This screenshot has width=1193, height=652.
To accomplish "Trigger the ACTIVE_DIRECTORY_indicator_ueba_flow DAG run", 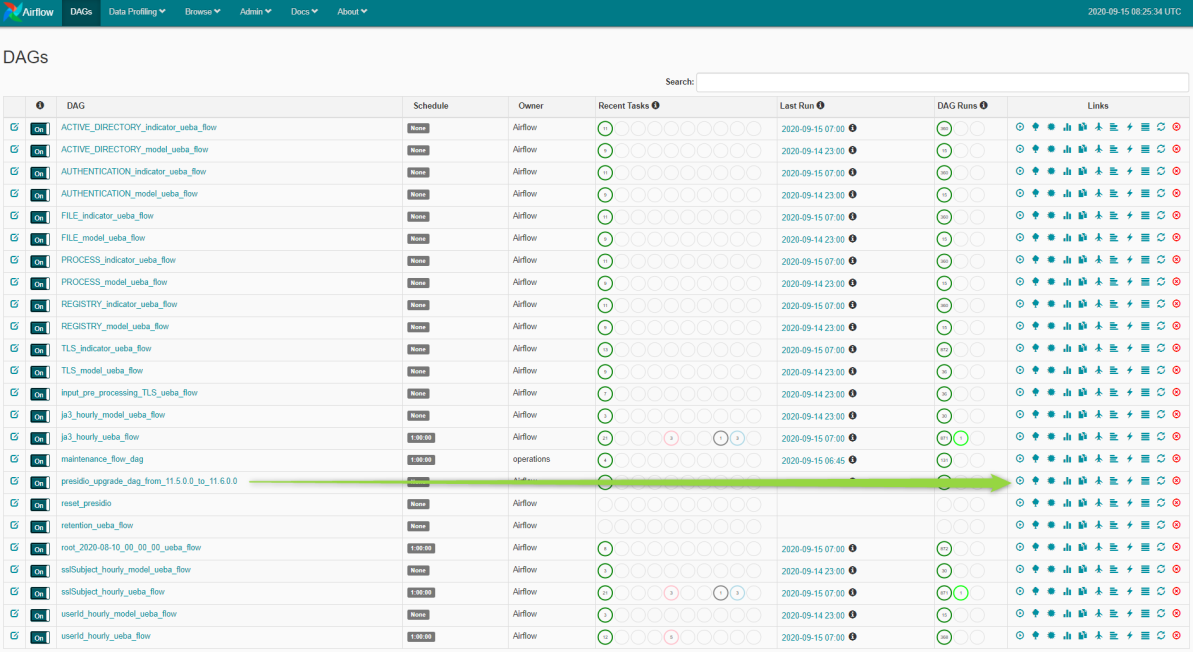I will [x=1020, y=127].
